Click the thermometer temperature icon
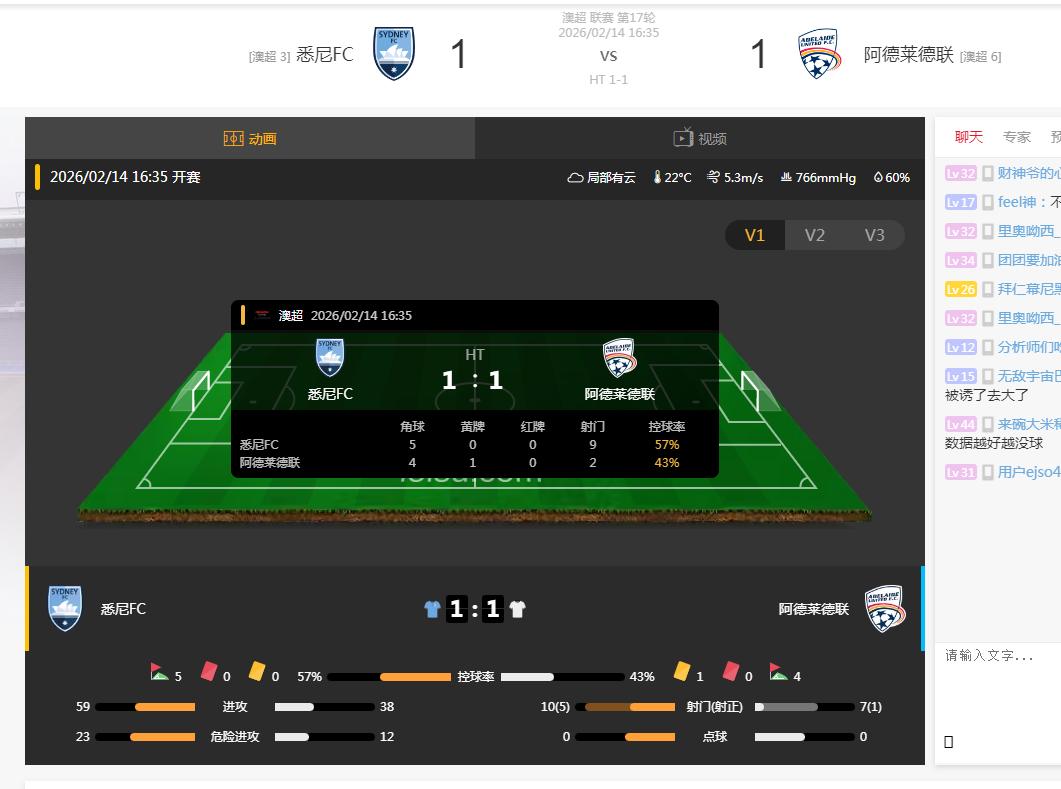Screen dimensions: 1061x789 click(x=657, y=177)
